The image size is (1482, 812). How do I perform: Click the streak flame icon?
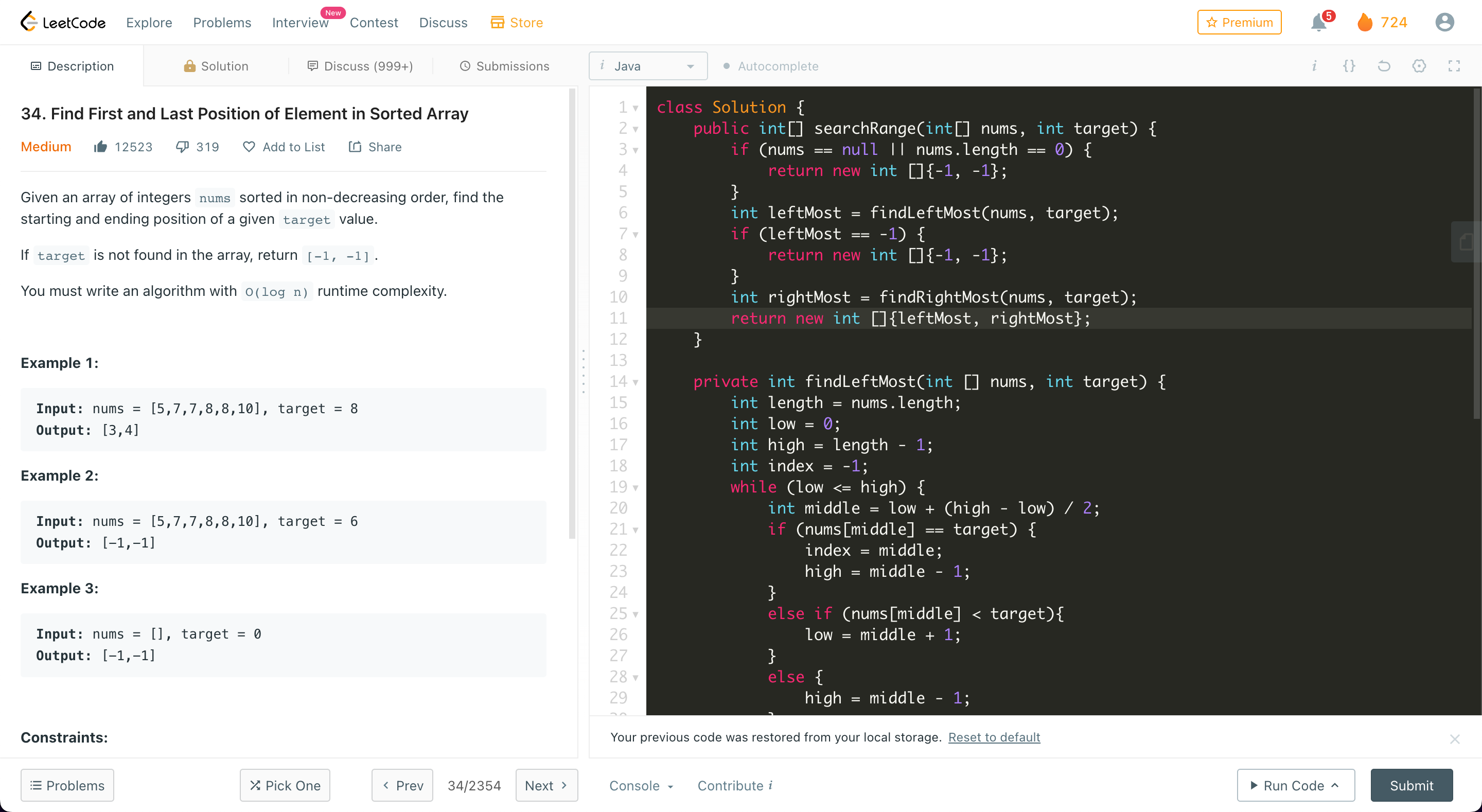coord(1364,23)
